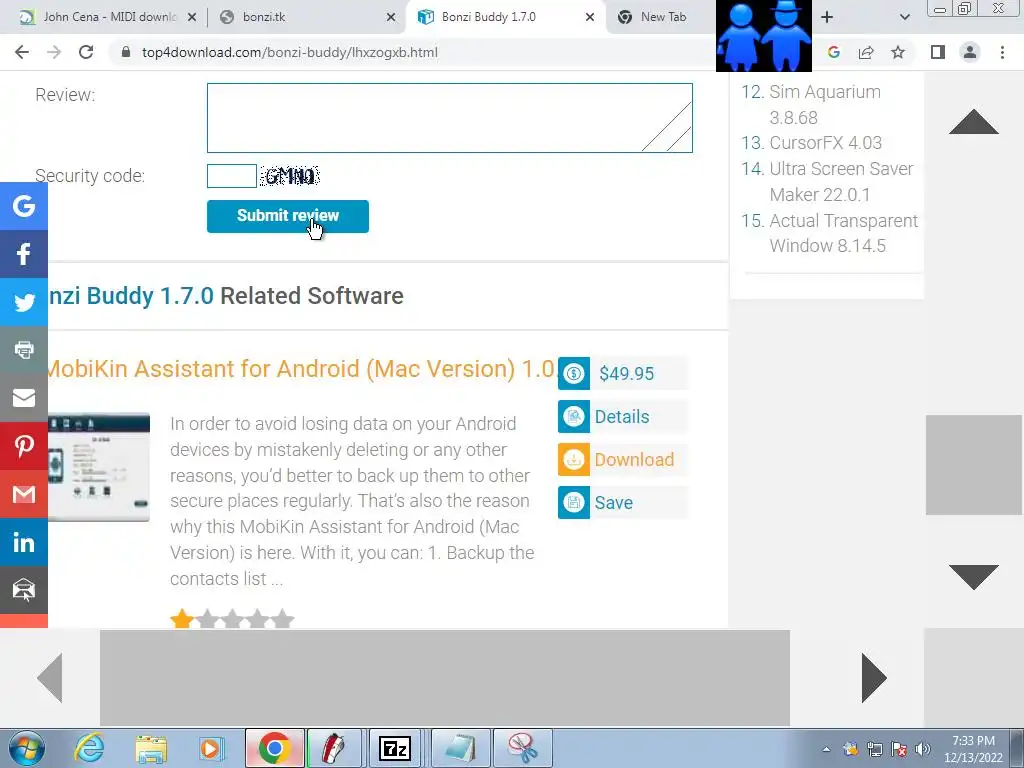Share via the Google sidebar icon
The height and width of the screenshot is (768, 1024).
point(24,206)
